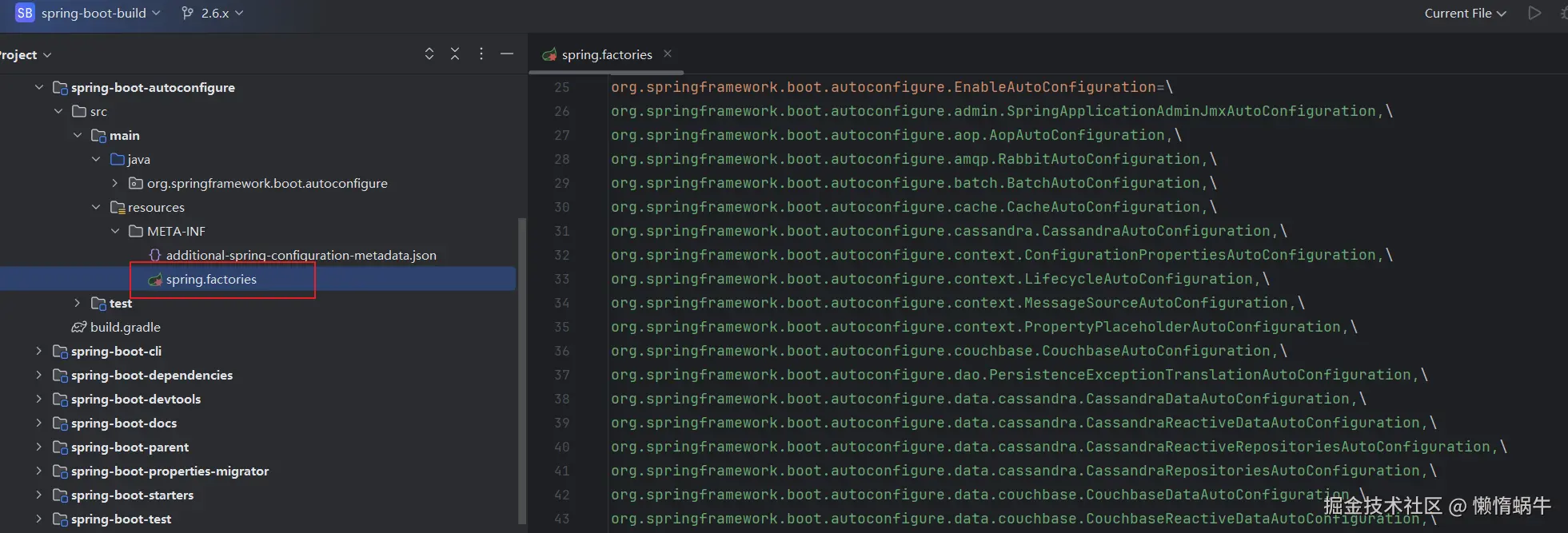Select the main folder node
1568x533 pixels.
coord(124,135)
